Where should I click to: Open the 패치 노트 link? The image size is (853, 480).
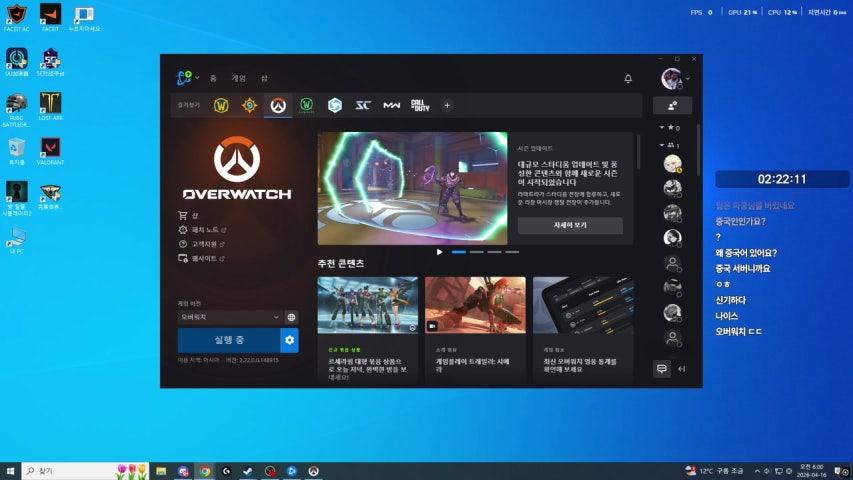(202, 230)
